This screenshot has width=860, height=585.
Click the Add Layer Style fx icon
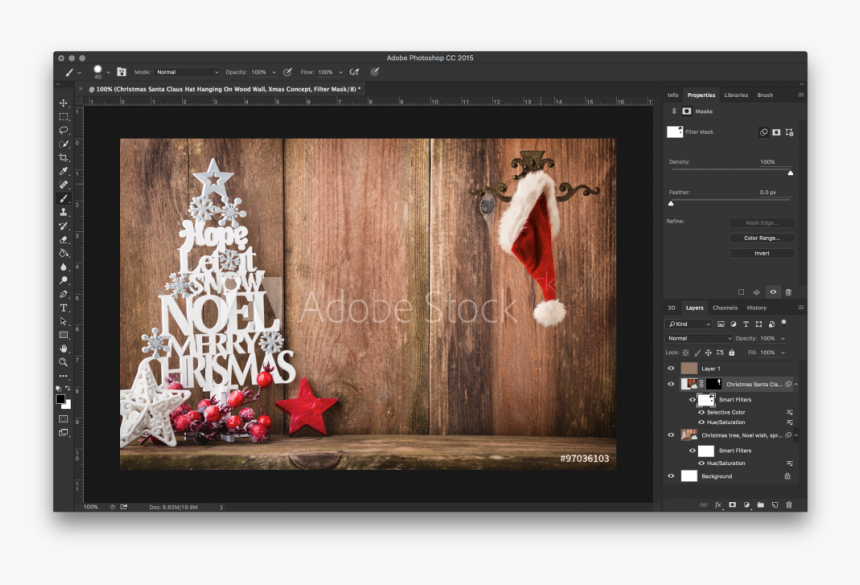click(718, 504)
